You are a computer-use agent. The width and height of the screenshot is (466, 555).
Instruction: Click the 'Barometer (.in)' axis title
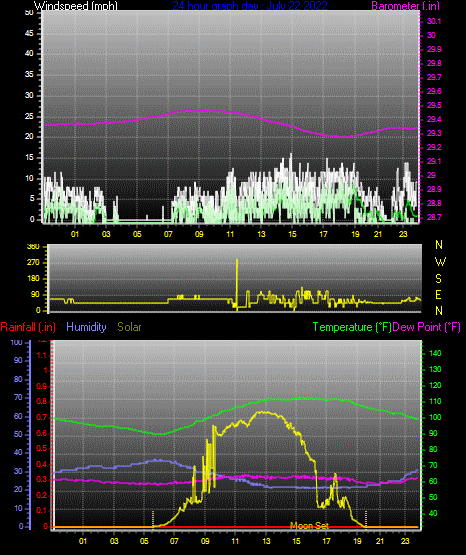pos(405,5)
